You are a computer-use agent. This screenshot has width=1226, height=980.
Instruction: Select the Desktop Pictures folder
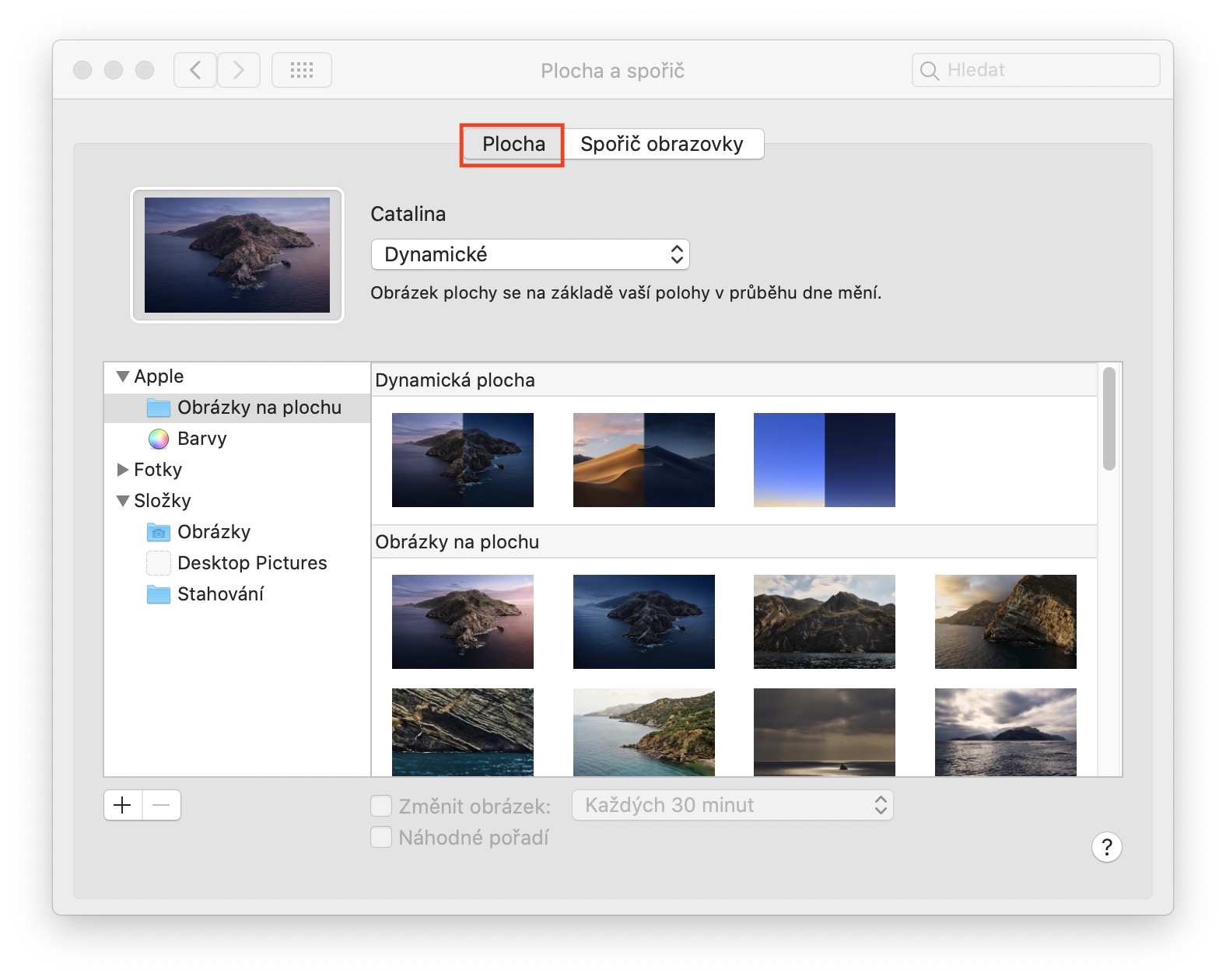point(252,563)
